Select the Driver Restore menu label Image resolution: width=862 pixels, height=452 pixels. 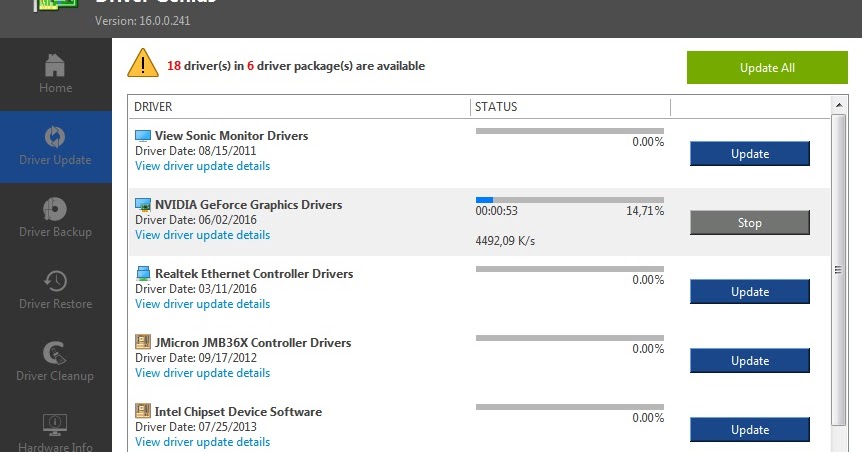pyautogui.click(x=55, y=304)
